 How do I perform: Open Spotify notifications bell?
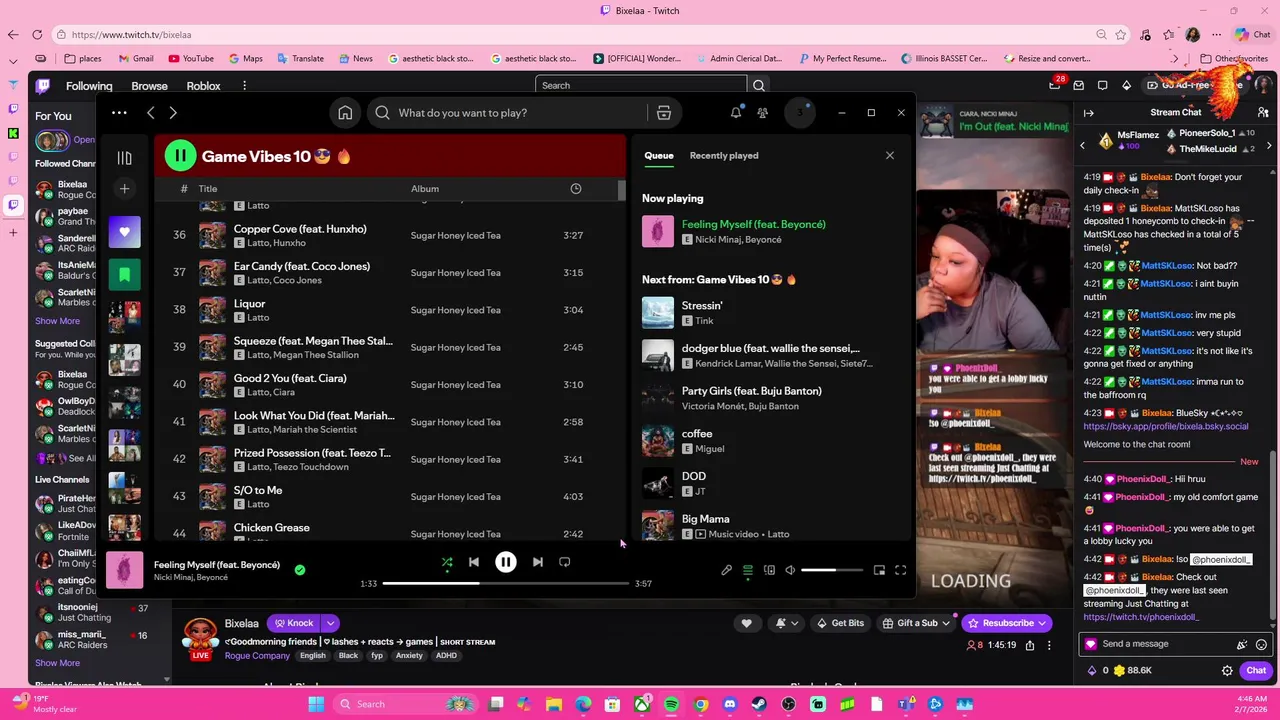click(x=736, y=113)
